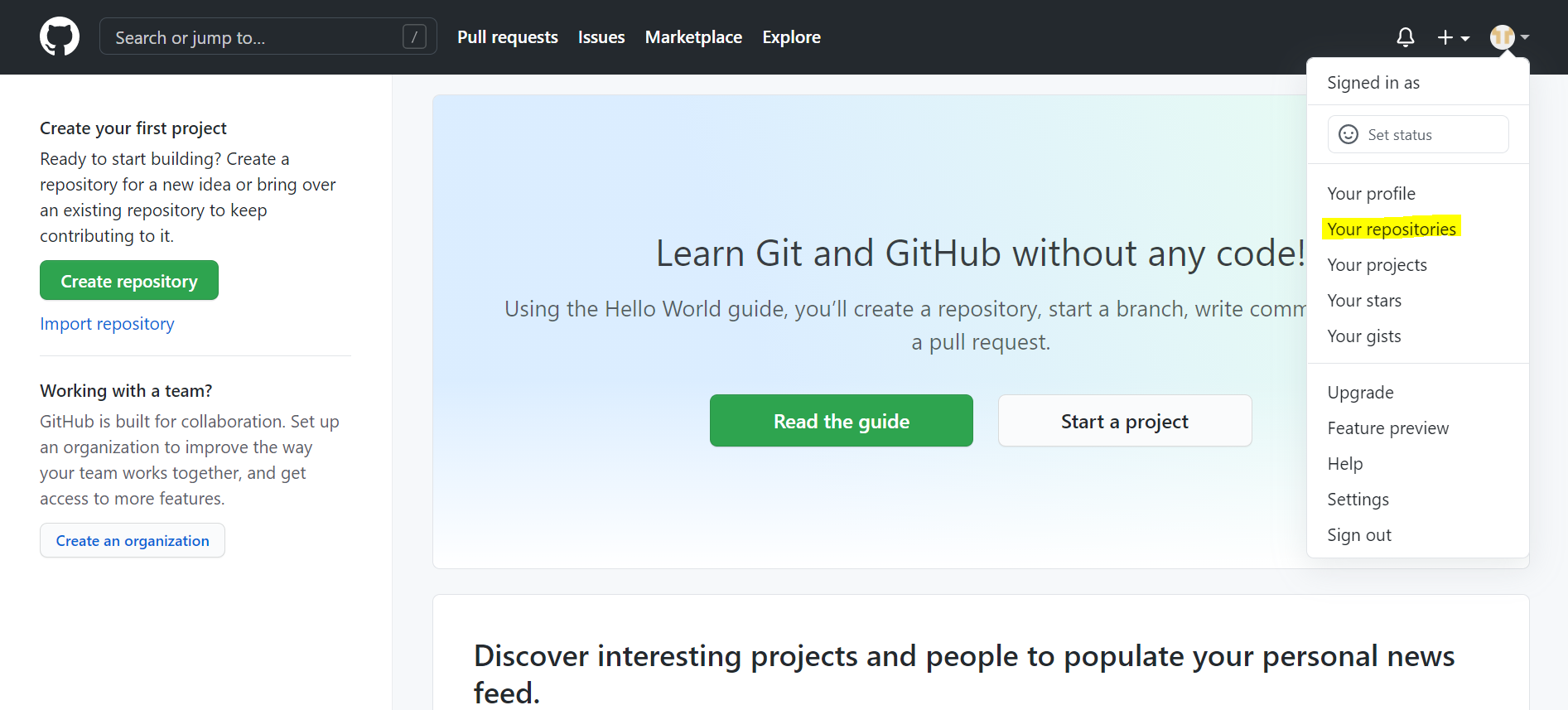The image size is (1568, 710).
Task: Open Marketplace from the top navigation
Action: point(693,37)
